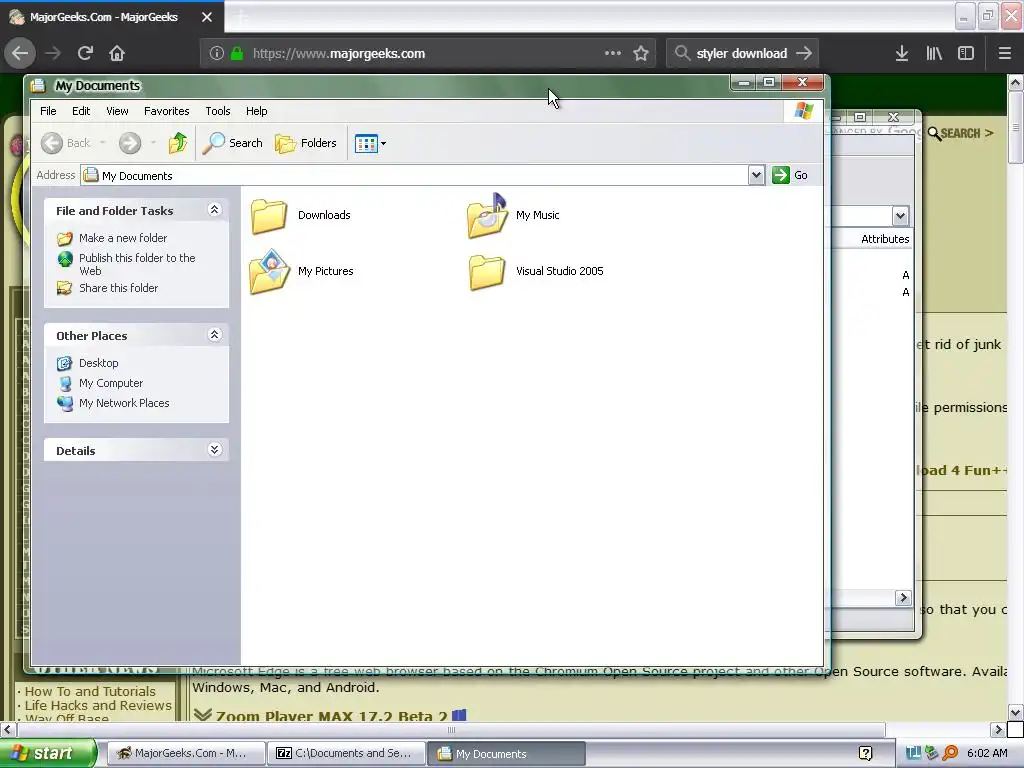
Task: Select the Visual Studio 2005 folder icon
Action: coord(487,271)
